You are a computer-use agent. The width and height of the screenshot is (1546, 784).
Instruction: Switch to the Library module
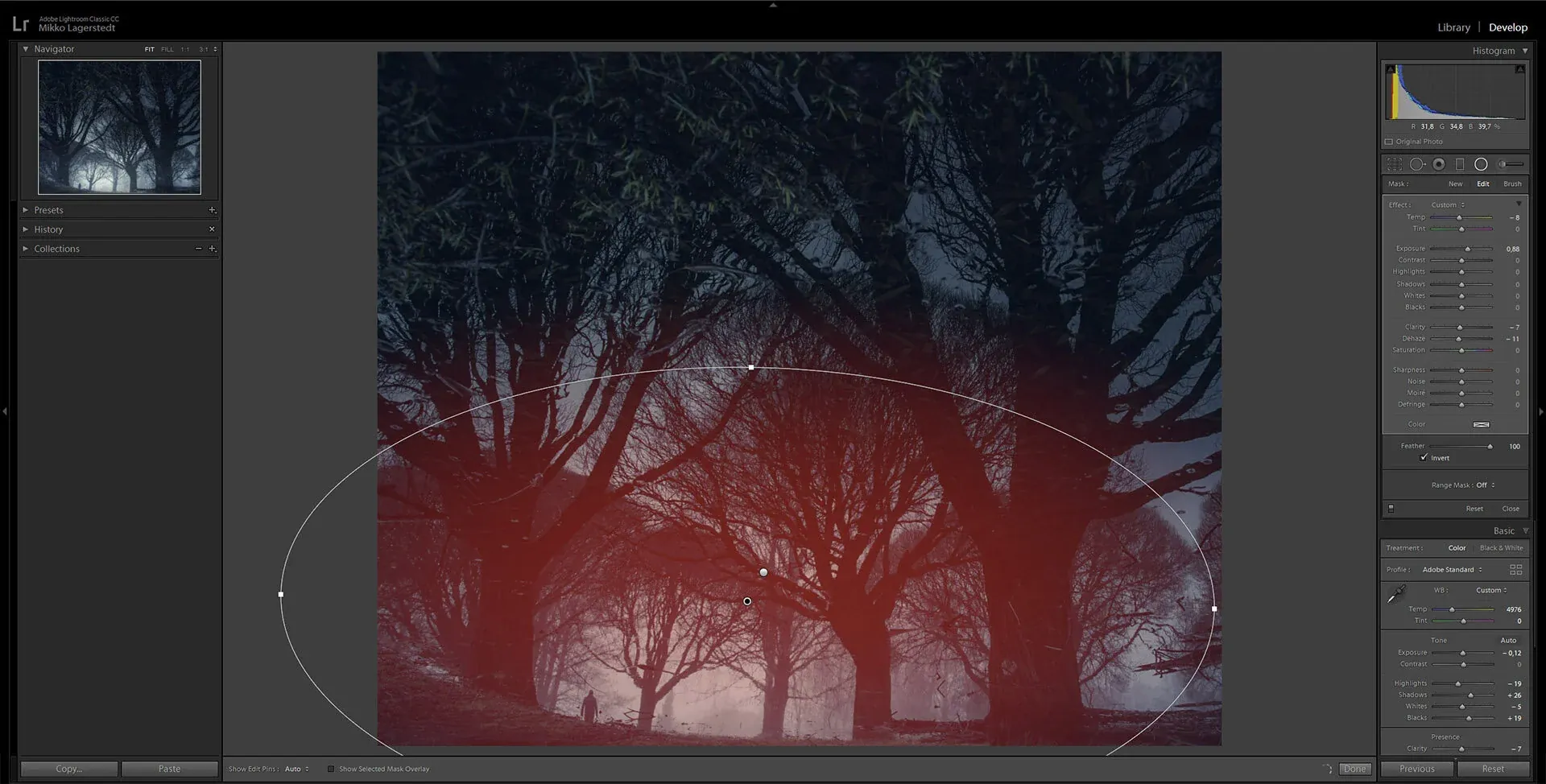click(1453, 27)
